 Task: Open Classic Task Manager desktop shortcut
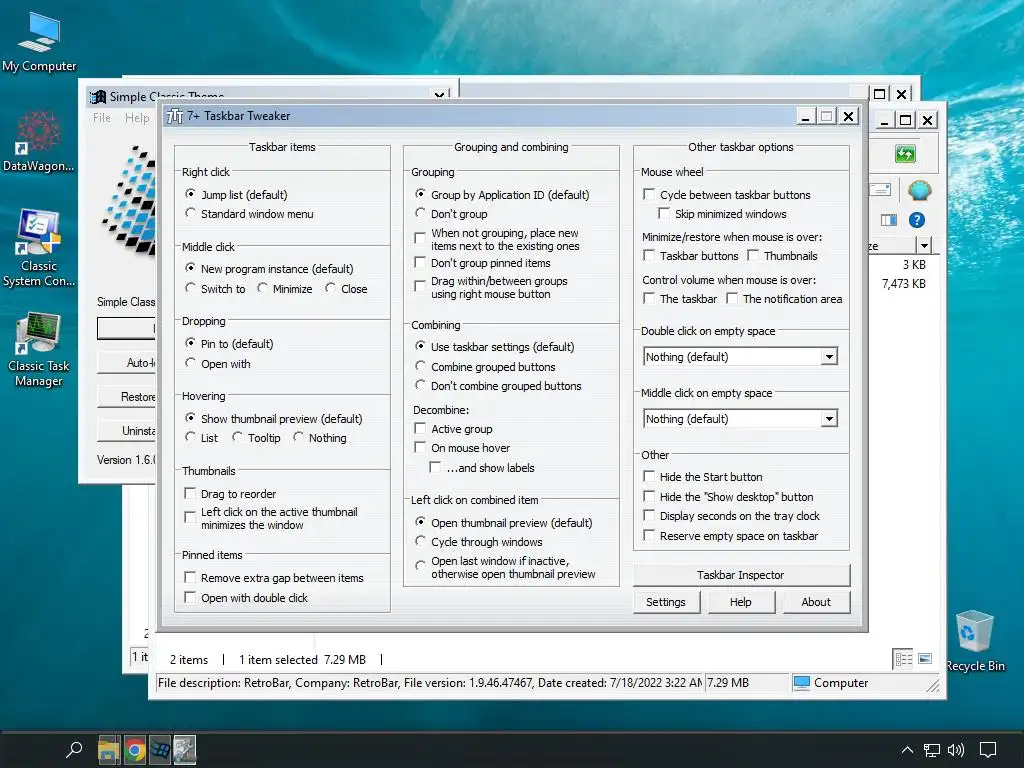point(39,349)
